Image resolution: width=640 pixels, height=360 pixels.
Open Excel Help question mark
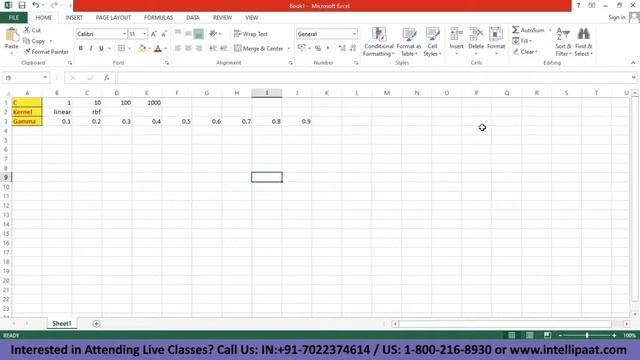(578, 5)
